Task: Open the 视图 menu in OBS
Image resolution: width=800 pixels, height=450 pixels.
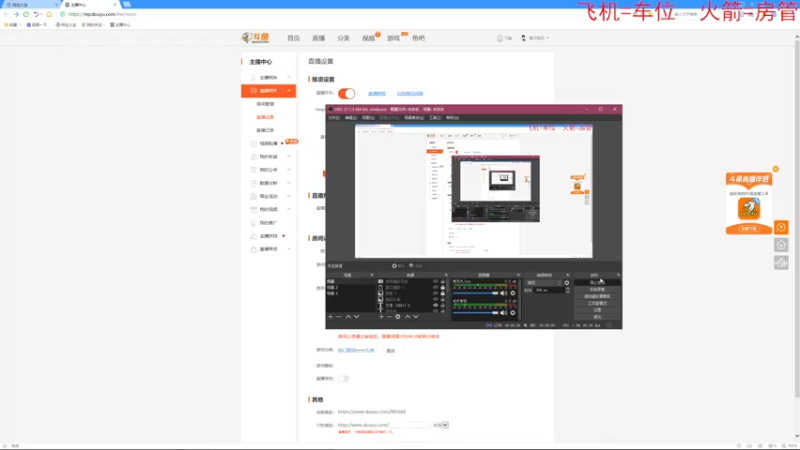Action: pyautogui.click(x=368, y=118)
